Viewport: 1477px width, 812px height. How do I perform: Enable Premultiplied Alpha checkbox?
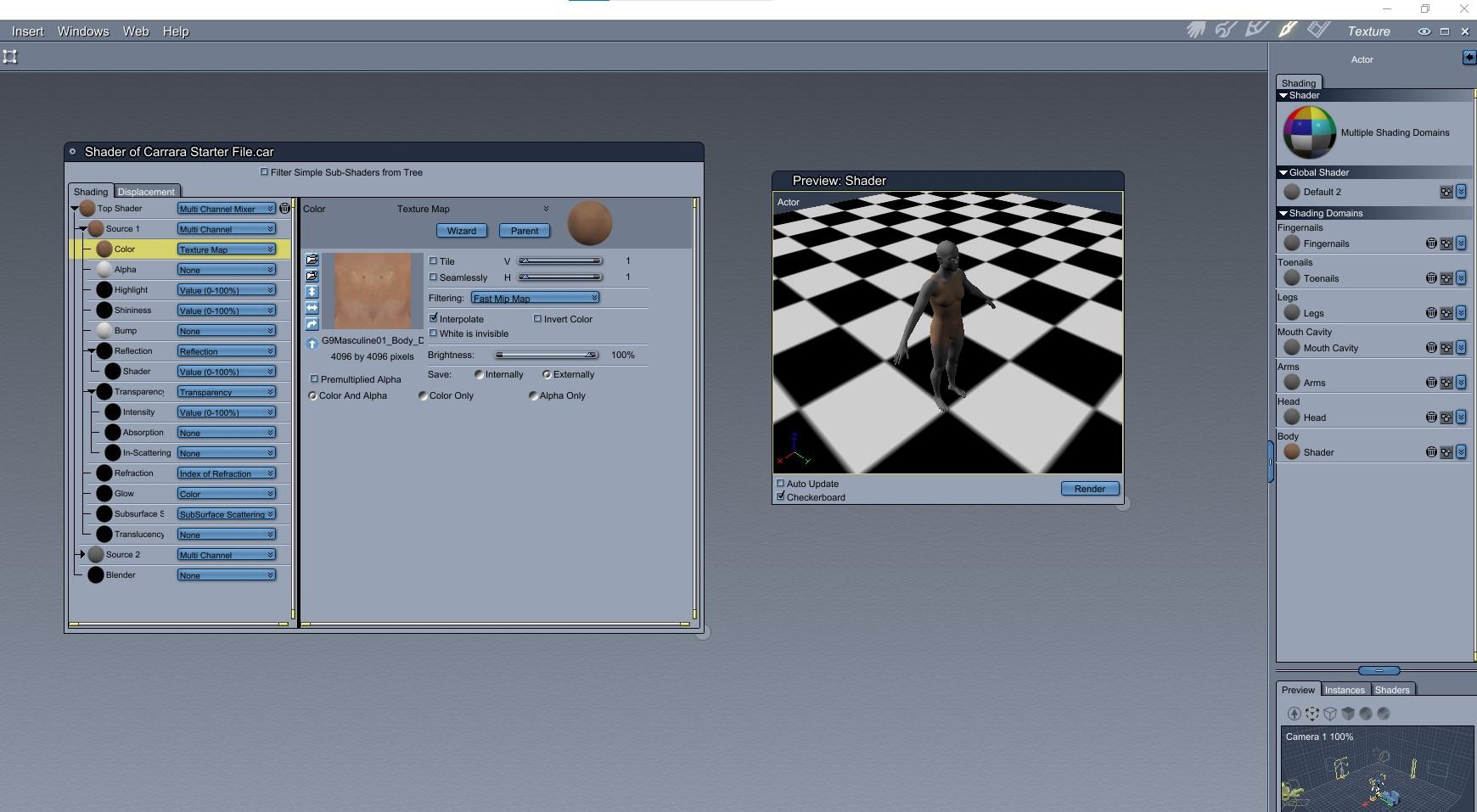(315, 378)
